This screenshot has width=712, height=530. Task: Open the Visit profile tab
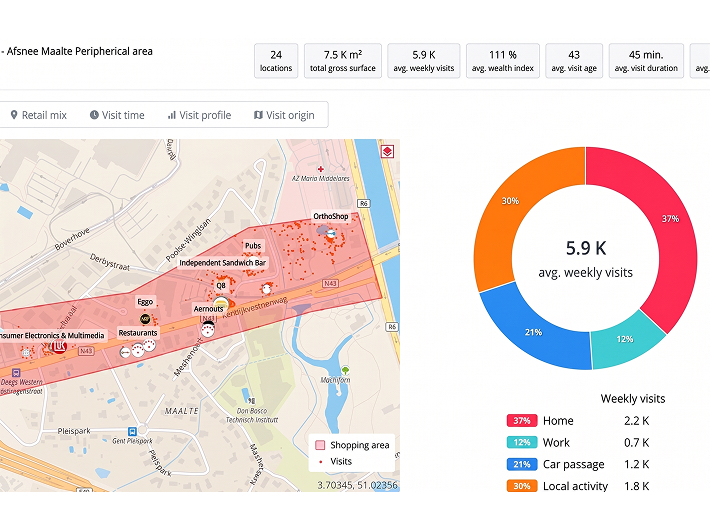(x=199, y=115)
